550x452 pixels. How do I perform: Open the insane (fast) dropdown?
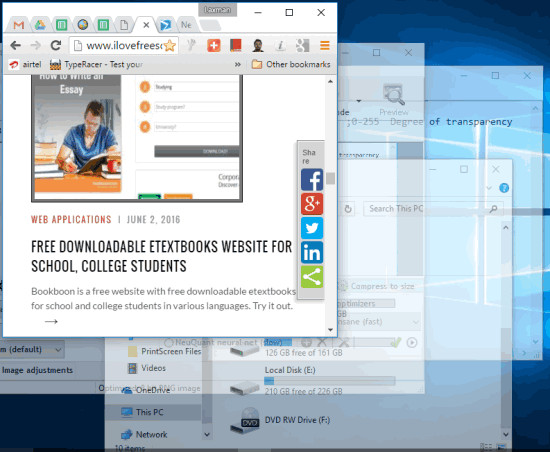pos(379,322)
